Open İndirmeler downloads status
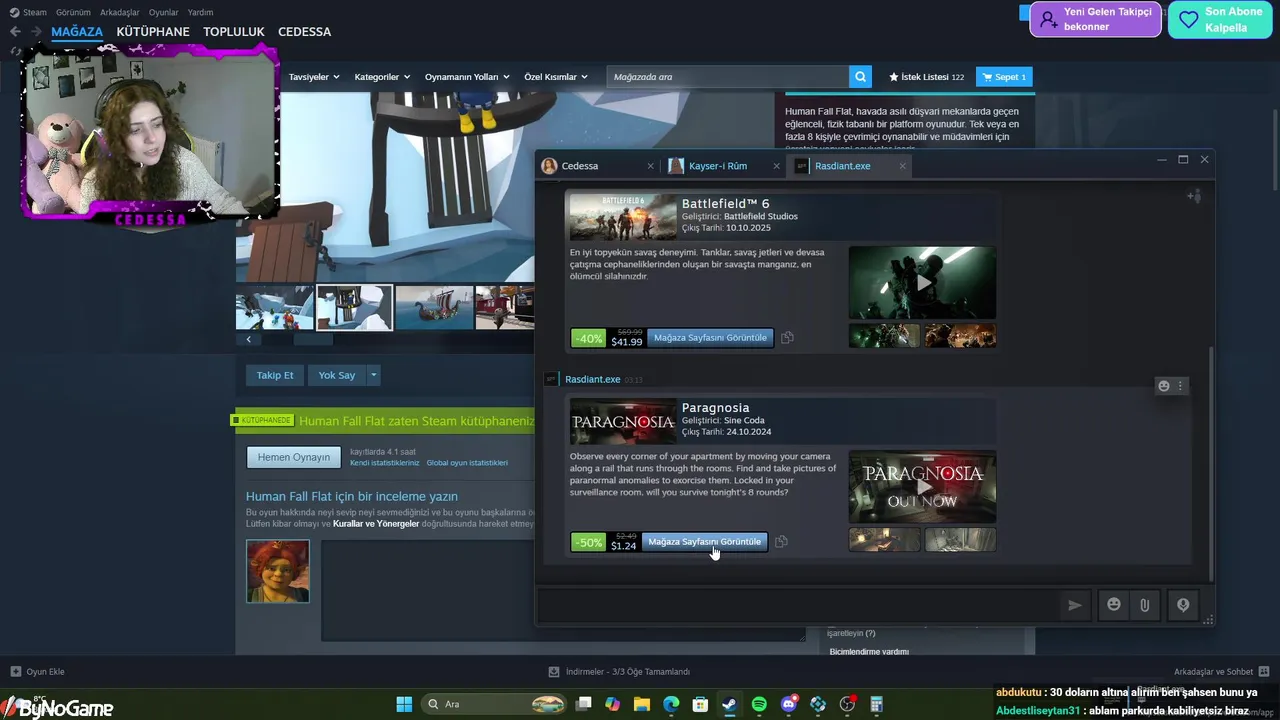Screen dimensions: 1280x720 pyautogui.click(x=619, y=672)
